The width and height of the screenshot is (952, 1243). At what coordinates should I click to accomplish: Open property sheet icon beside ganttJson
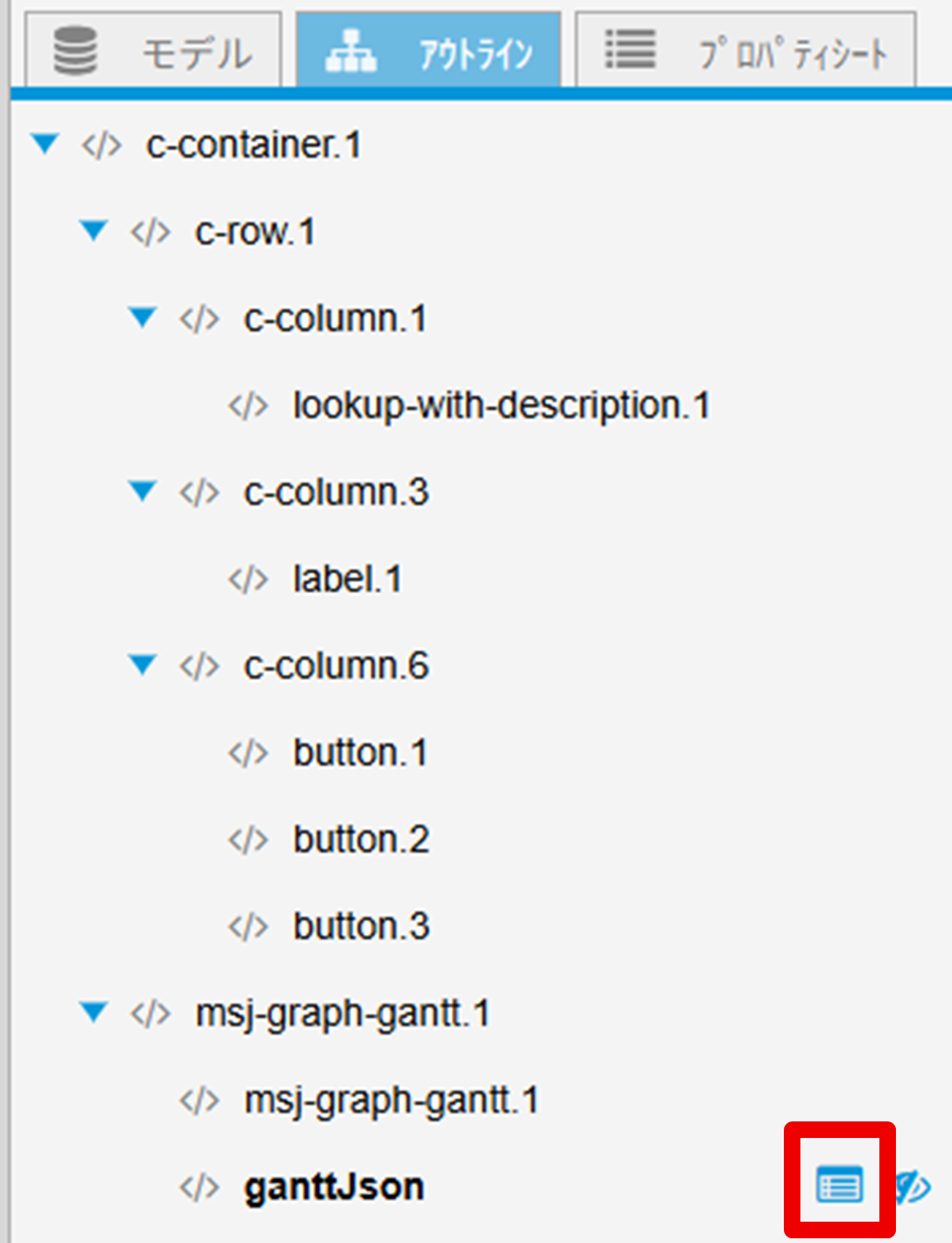839,1186
